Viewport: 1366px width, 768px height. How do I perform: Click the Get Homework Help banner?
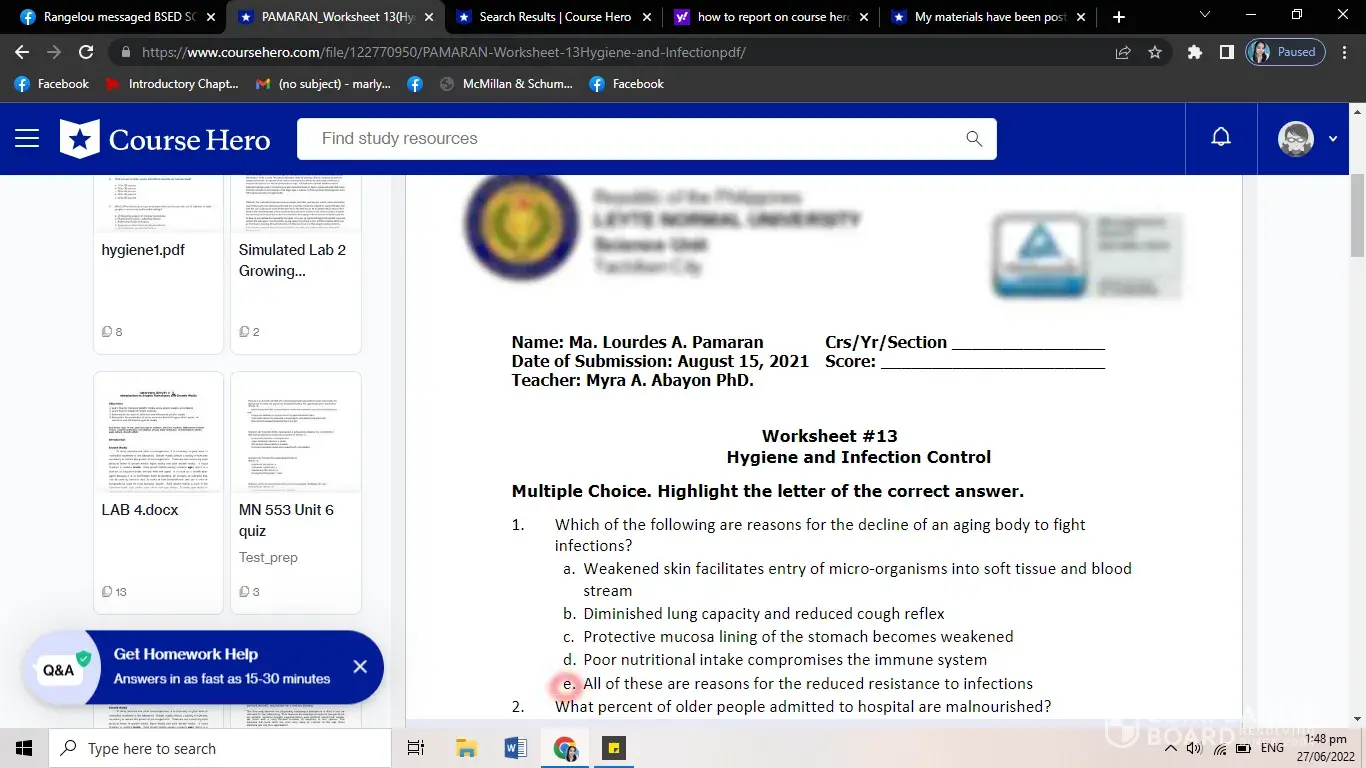coord(220,666)
